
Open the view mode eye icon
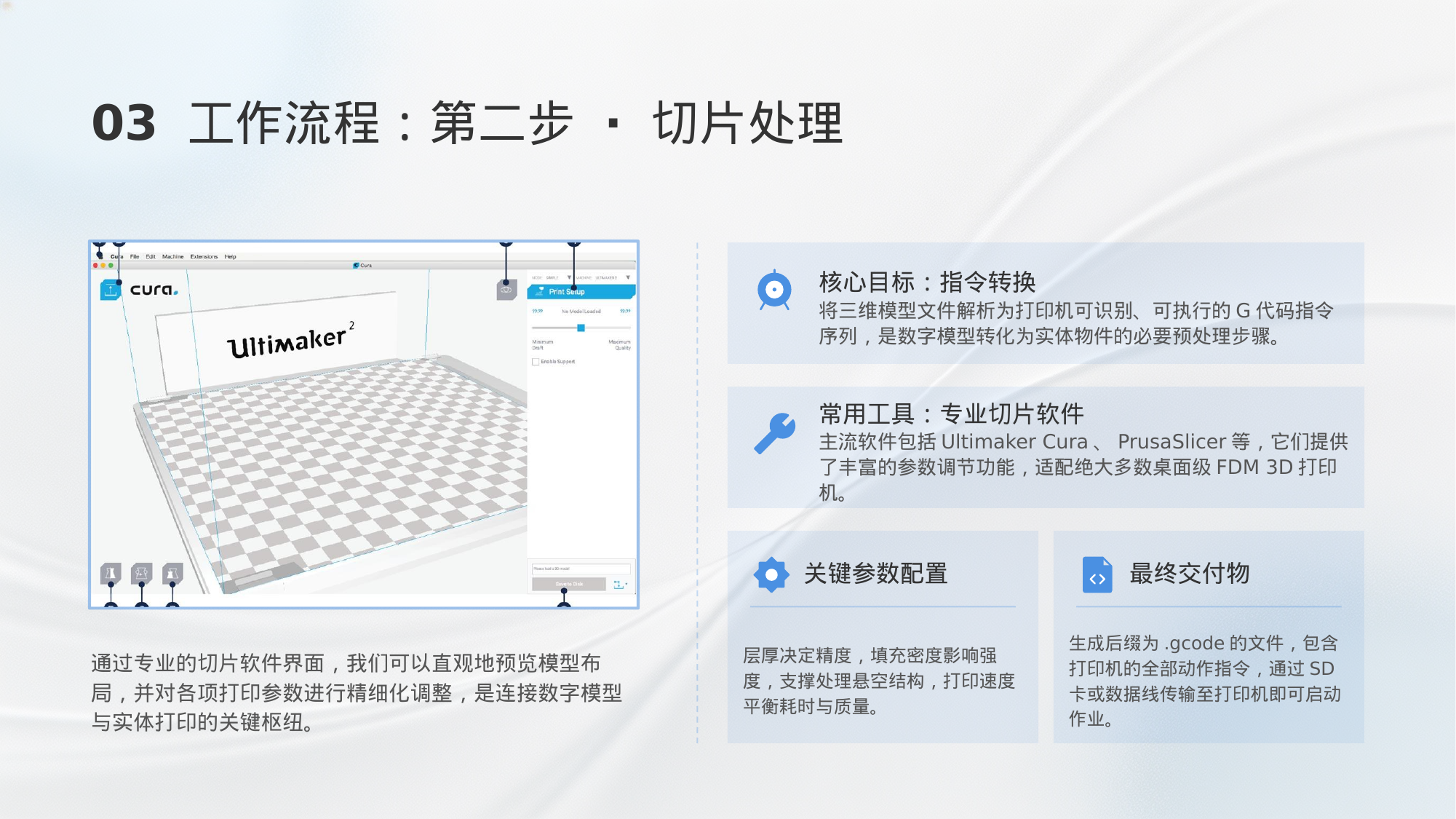[506, 290]
